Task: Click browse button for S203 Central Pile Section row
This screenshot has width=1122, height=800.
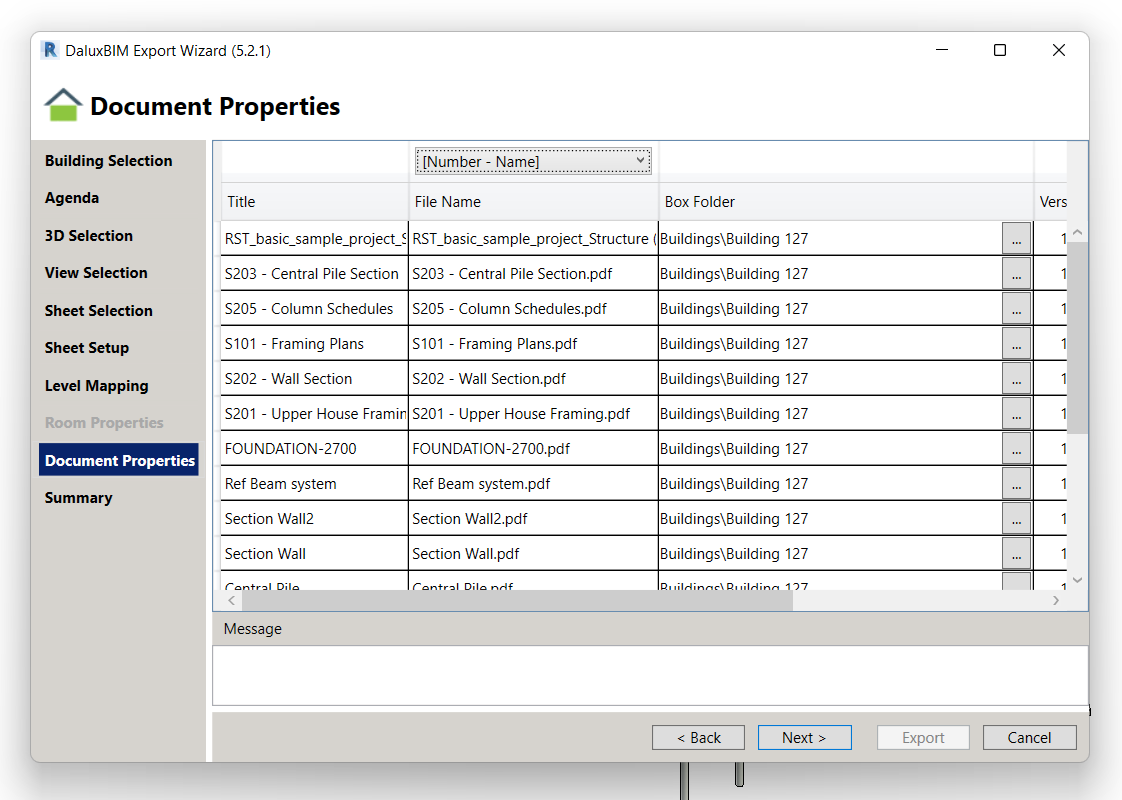Action: click(x=1016, y=274)
